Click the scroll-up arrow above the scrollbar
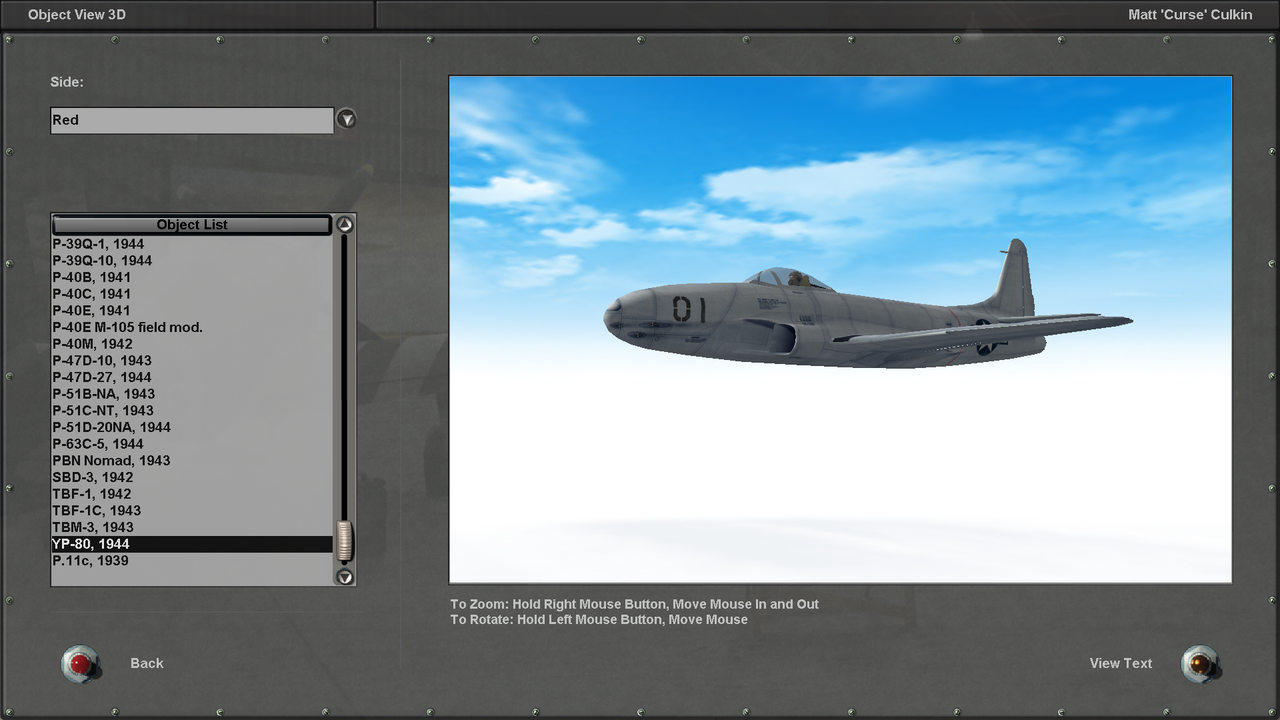Screen dimensions: 1280x720 point(344,224)
